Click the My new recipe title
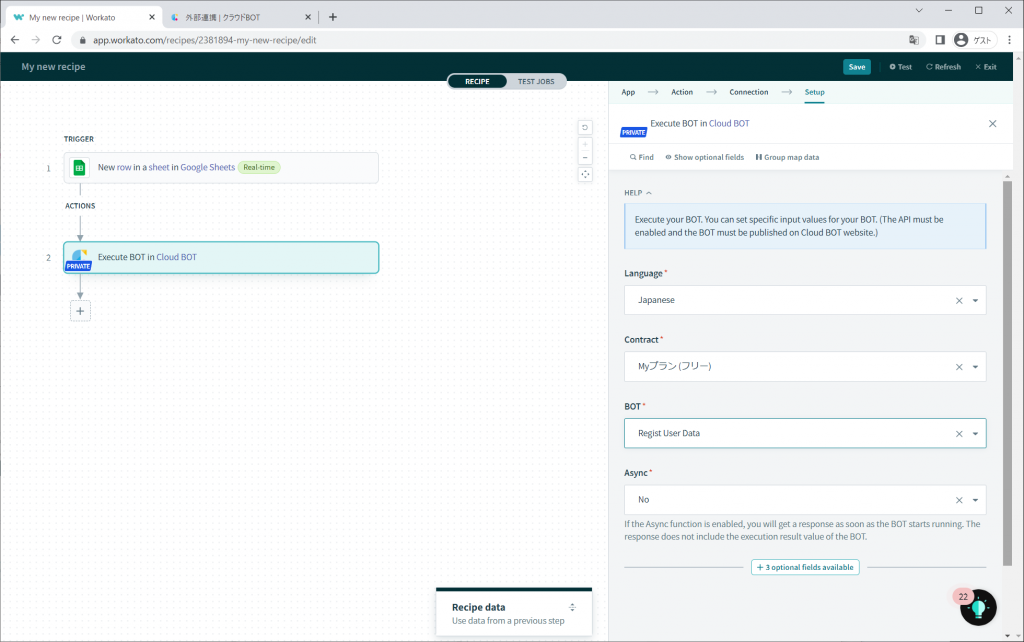This screenshot has width=1024, height=642. [x=54, y=67]
